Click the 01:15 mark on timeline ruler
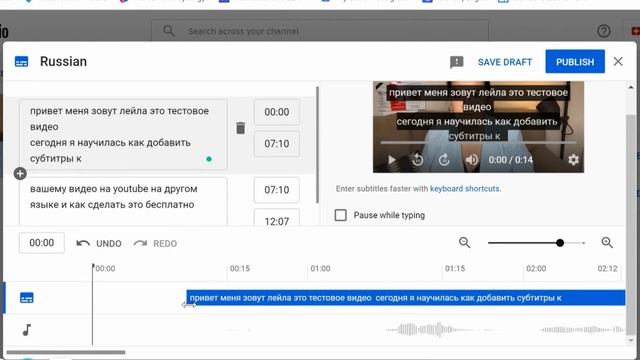This screenshot has width=640, height=360. [455, 269]
